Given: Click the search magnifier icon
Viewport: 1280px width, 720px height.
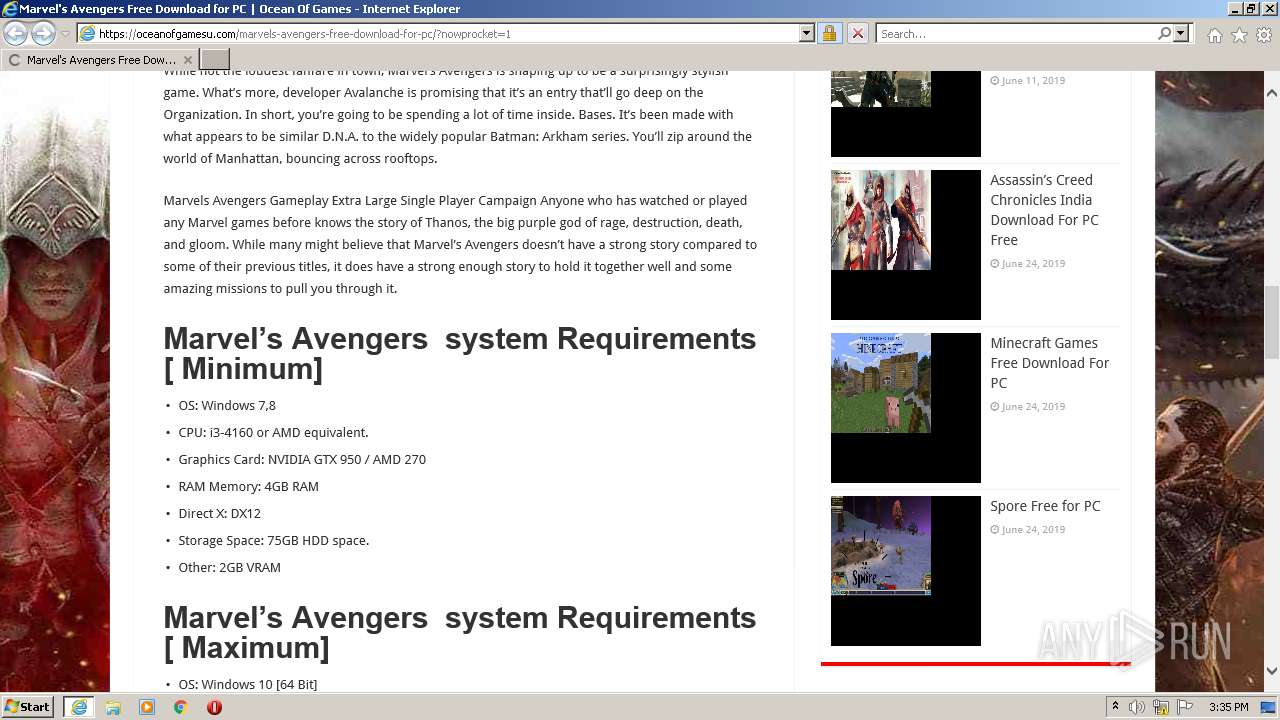Looking at the screenshot, I should (x=1164, y=33).
